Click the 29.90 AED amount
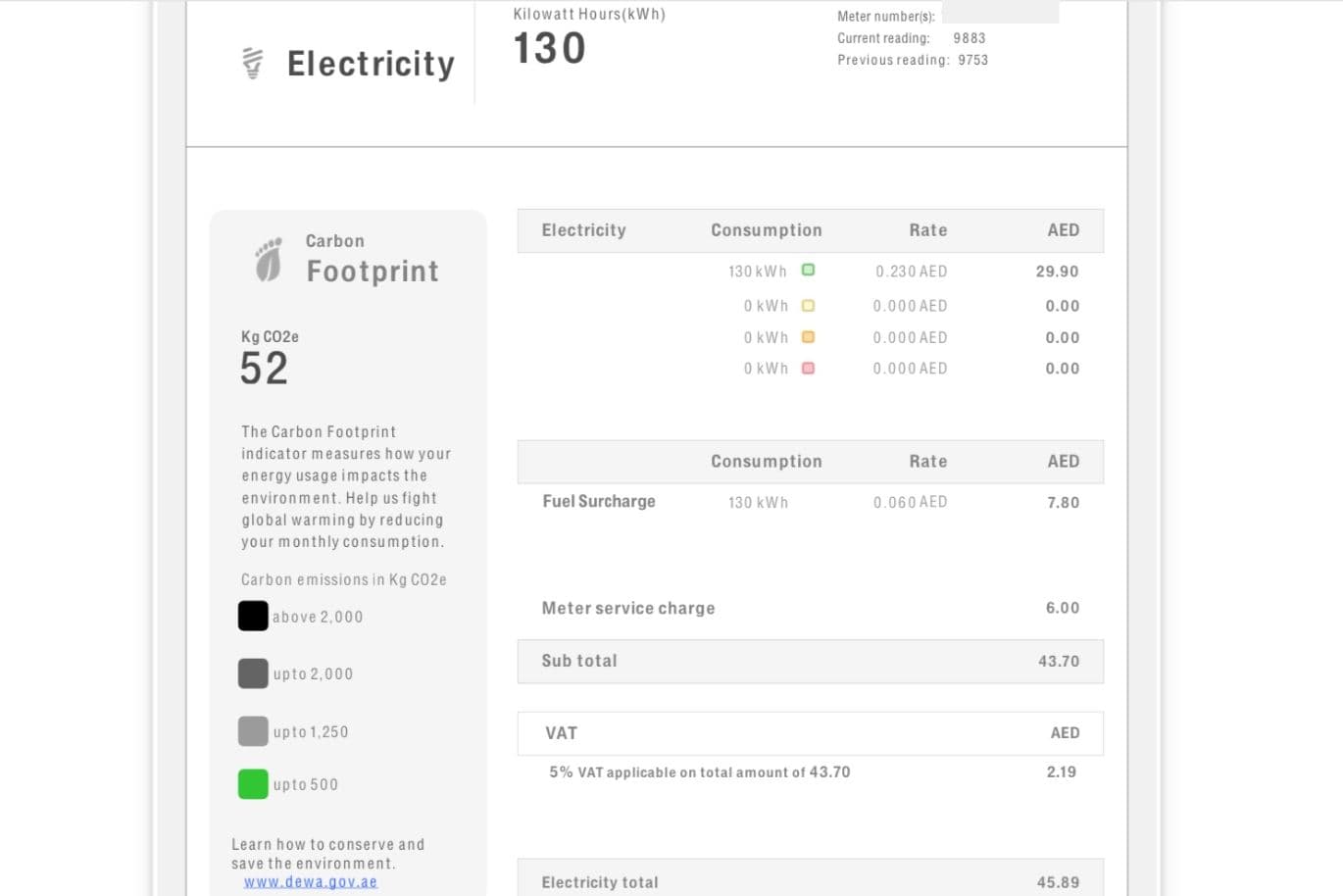 coord(1057,272)
